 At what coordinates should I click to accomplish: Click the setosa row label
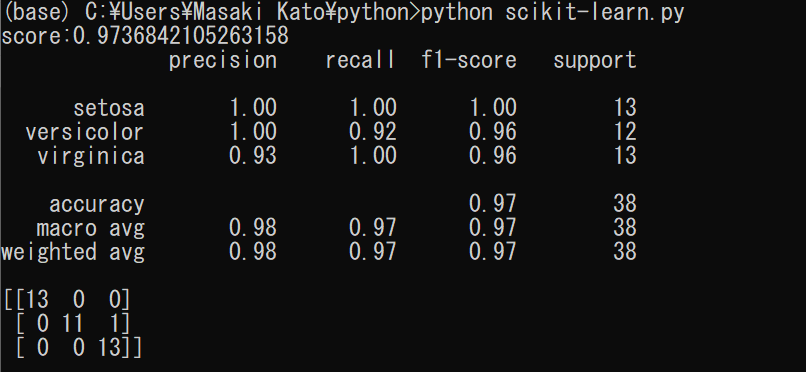tap(109, 108)
